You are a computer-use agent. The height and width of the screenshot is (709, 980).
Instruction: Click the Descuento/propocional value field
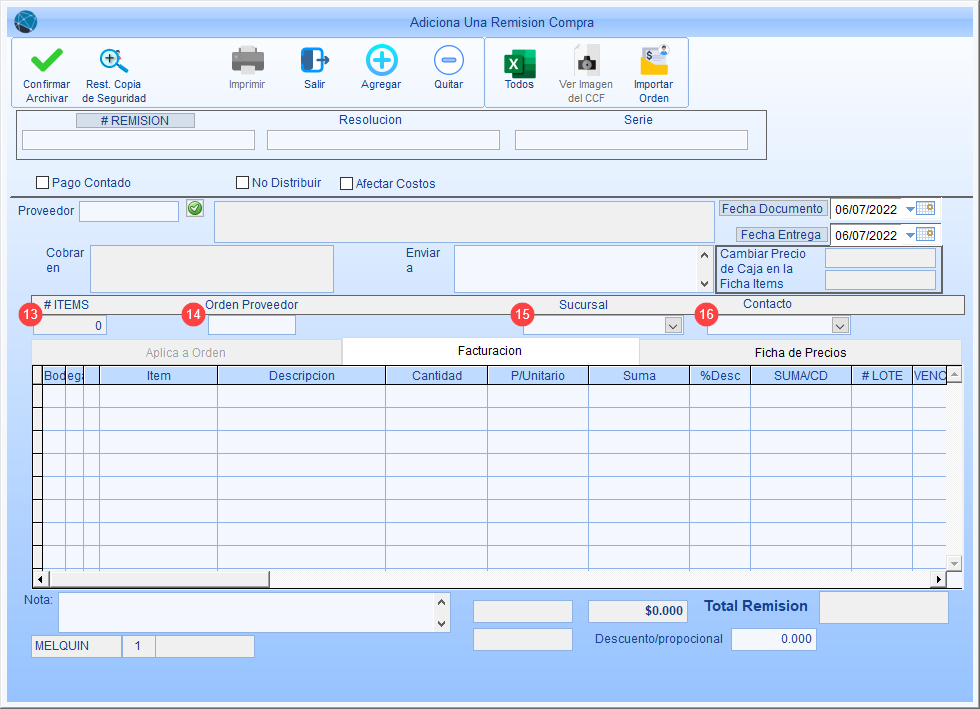774,639
